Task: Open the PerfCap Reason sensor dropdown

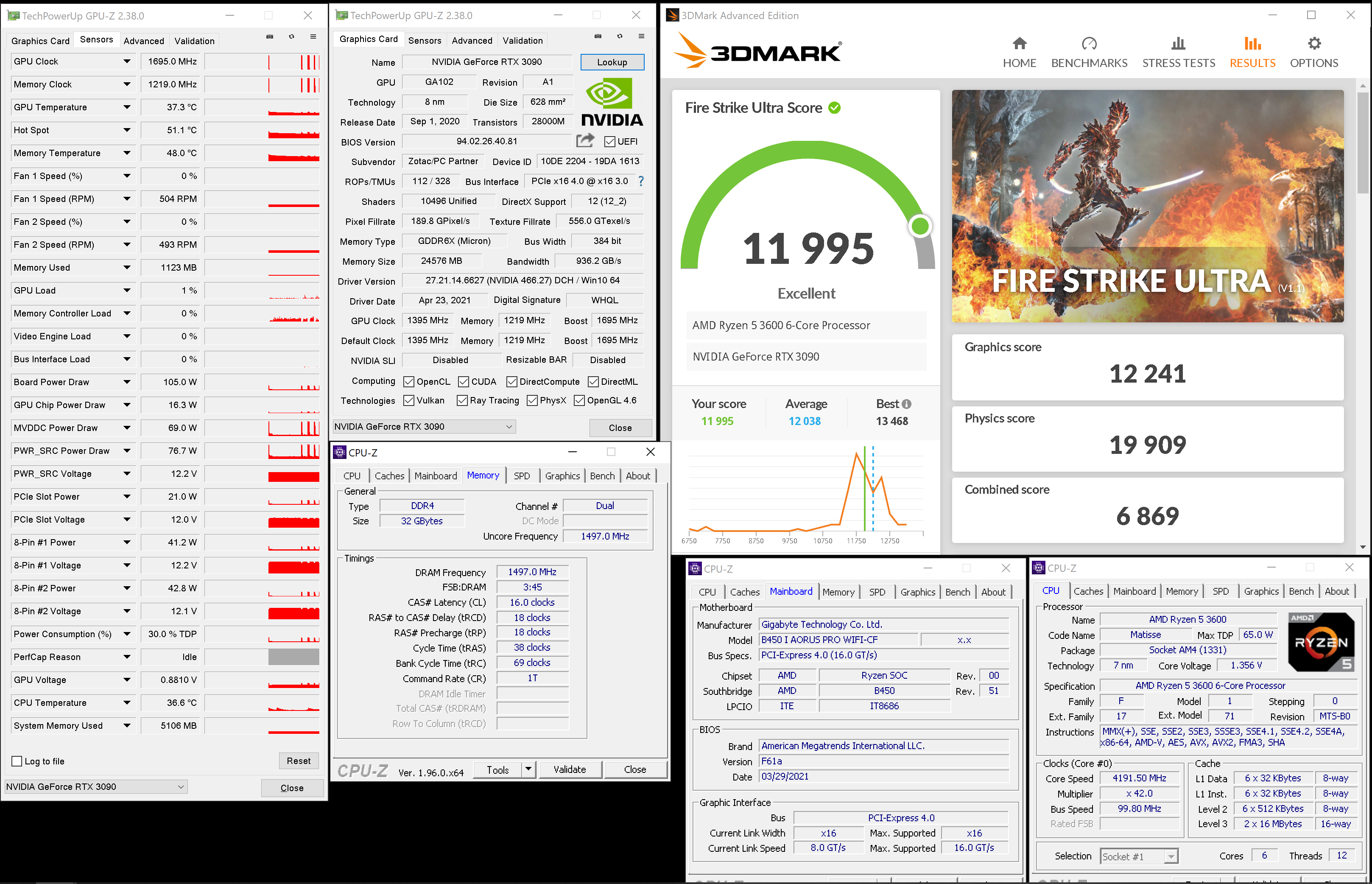Action: click(127, 657)
